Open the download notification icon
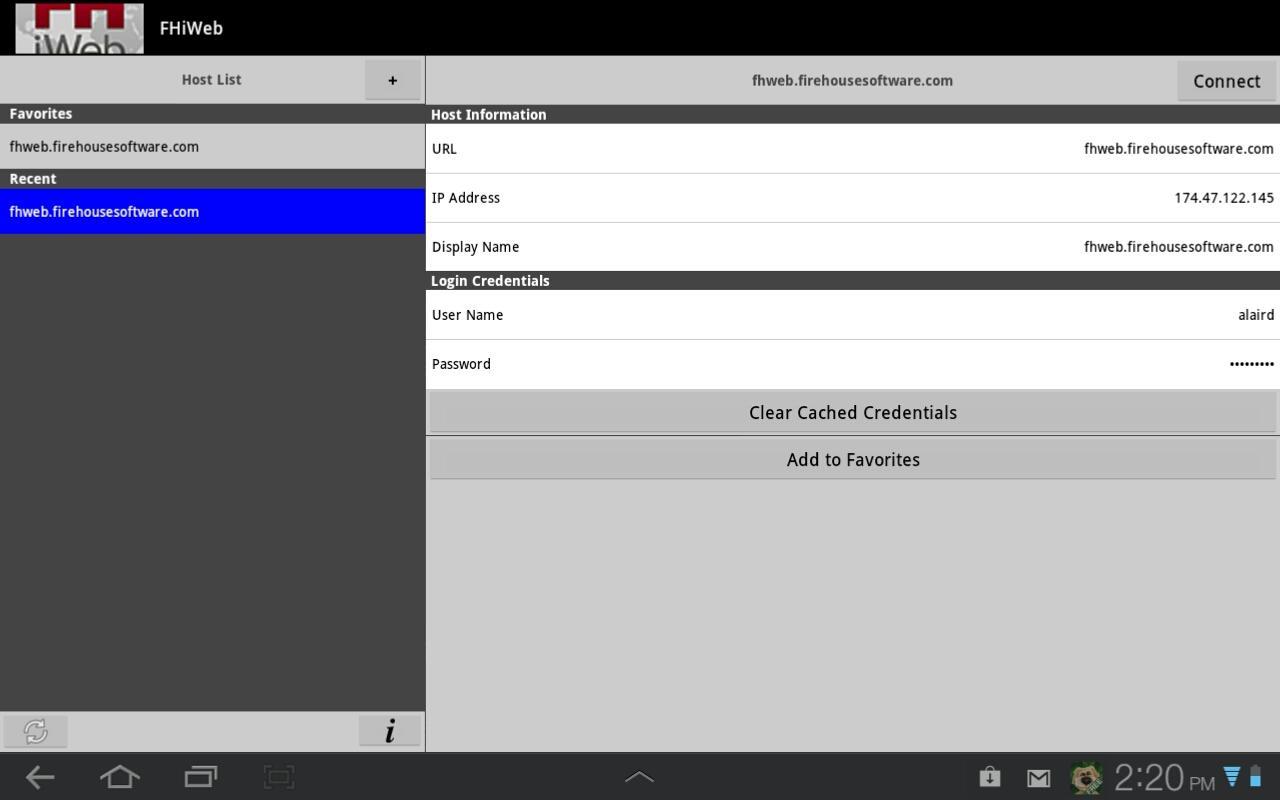This screenshot has height=800, width=1280. (989, 777)
